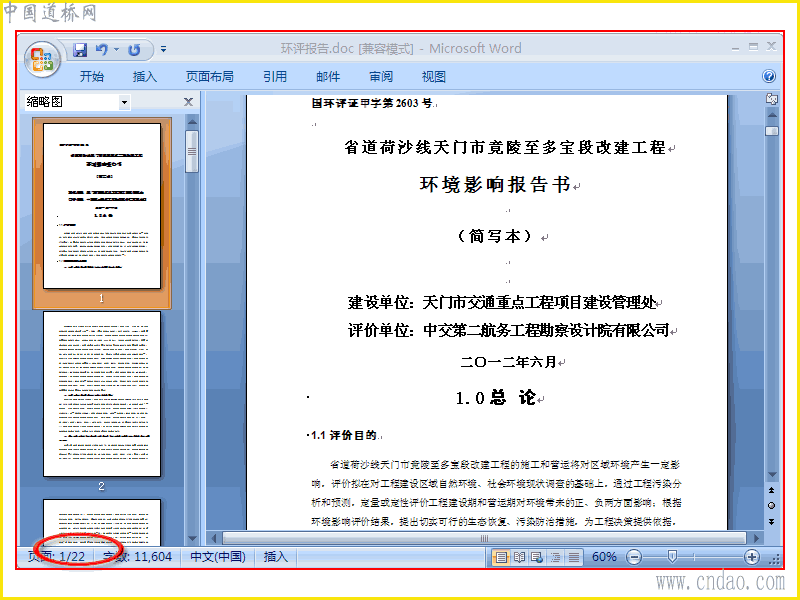Image resolution: width=800 pixels, height=600 pixels.
Task: Switch to the 视图 tab
Action: tap(434, 77)
